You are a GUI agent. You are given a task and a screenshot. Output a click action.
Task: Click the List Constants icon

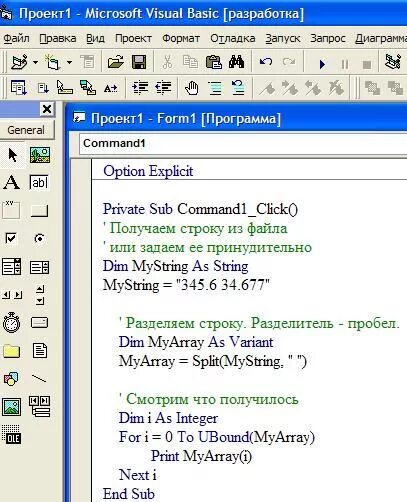point(43,88)
